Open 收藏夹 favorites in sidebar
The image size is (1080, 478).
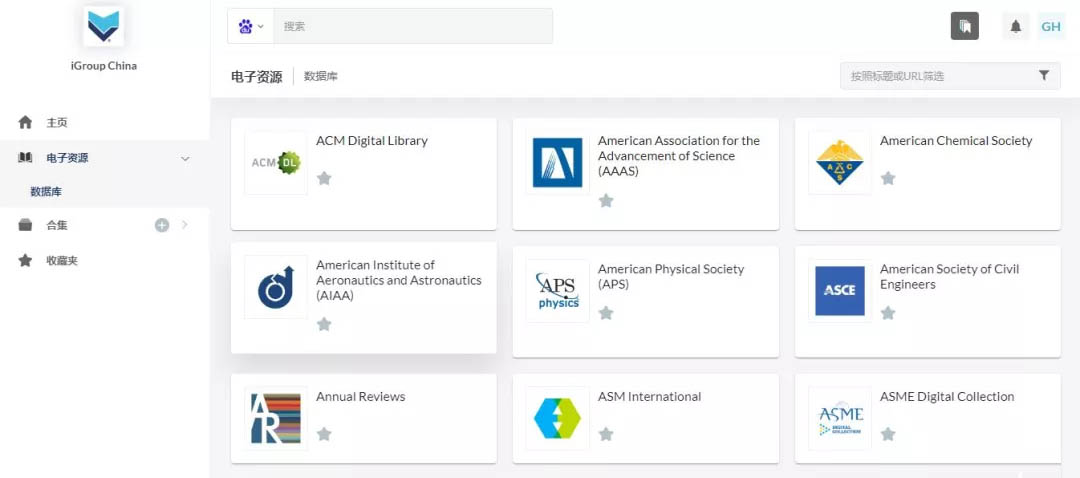pyautogui.click(x=62, y=261)
